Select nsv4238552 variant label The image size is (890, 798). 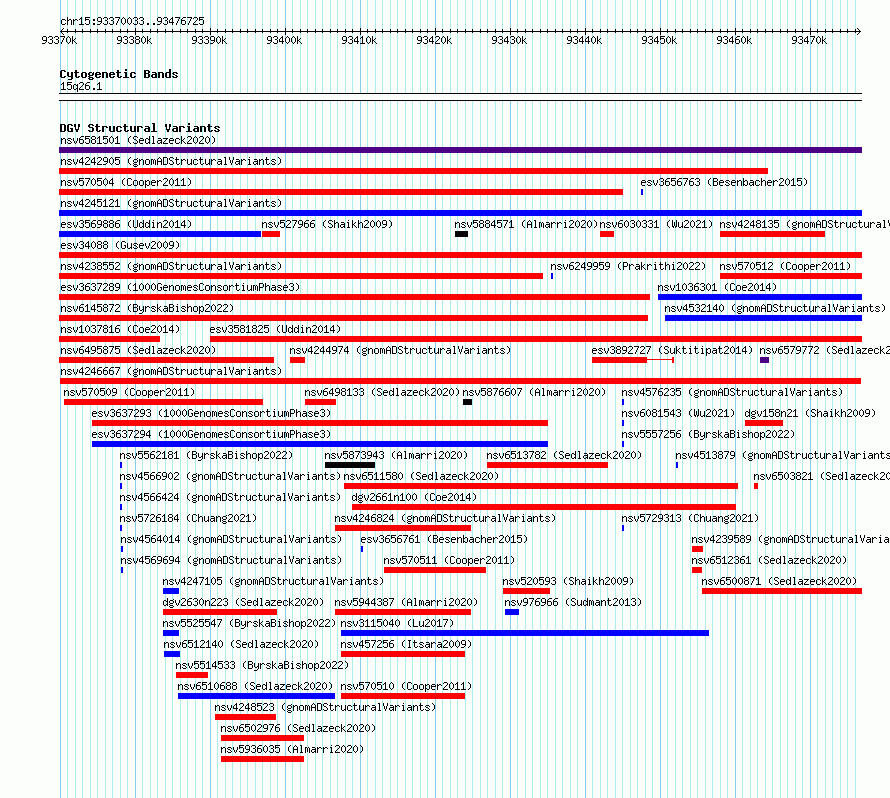pyautogui.click(x=171, y=266)
